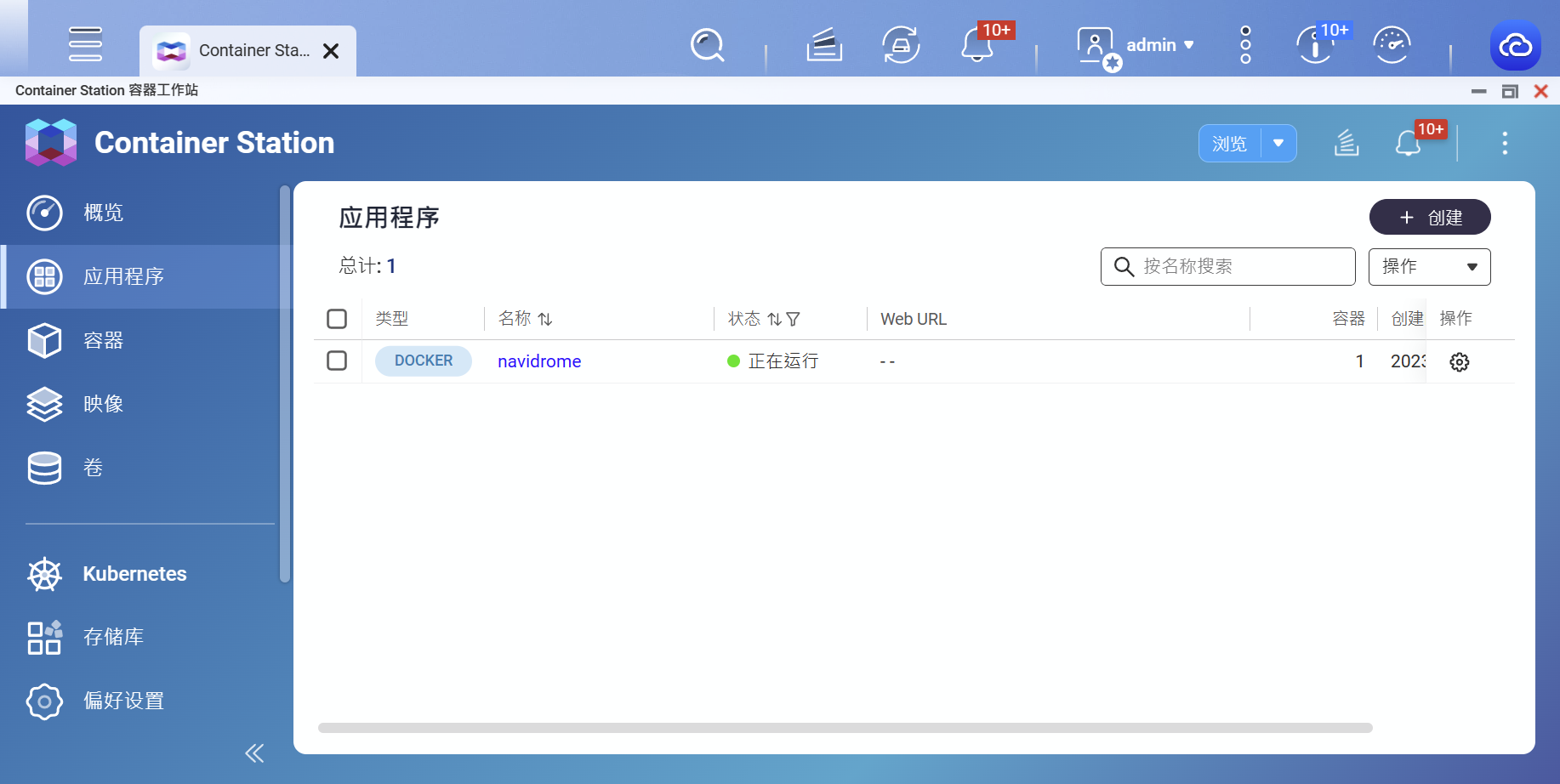Image resolution: width=1560 pixels, height=784 pixels.
Task: Click the horizontal scrollbar under the table
Action: pyautogui.click(x=845, y=728)
